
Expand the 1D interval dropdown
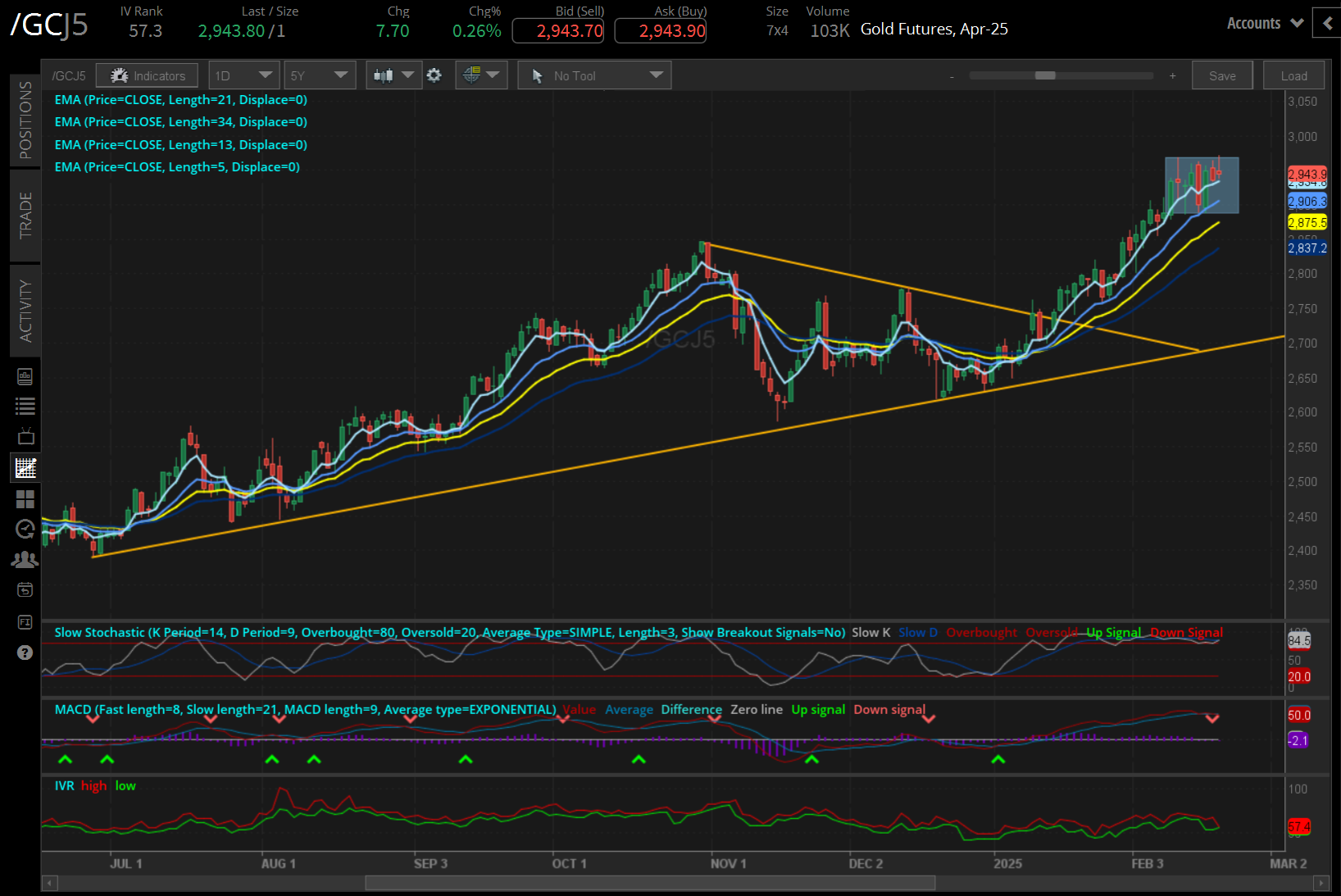pos(243,75)
